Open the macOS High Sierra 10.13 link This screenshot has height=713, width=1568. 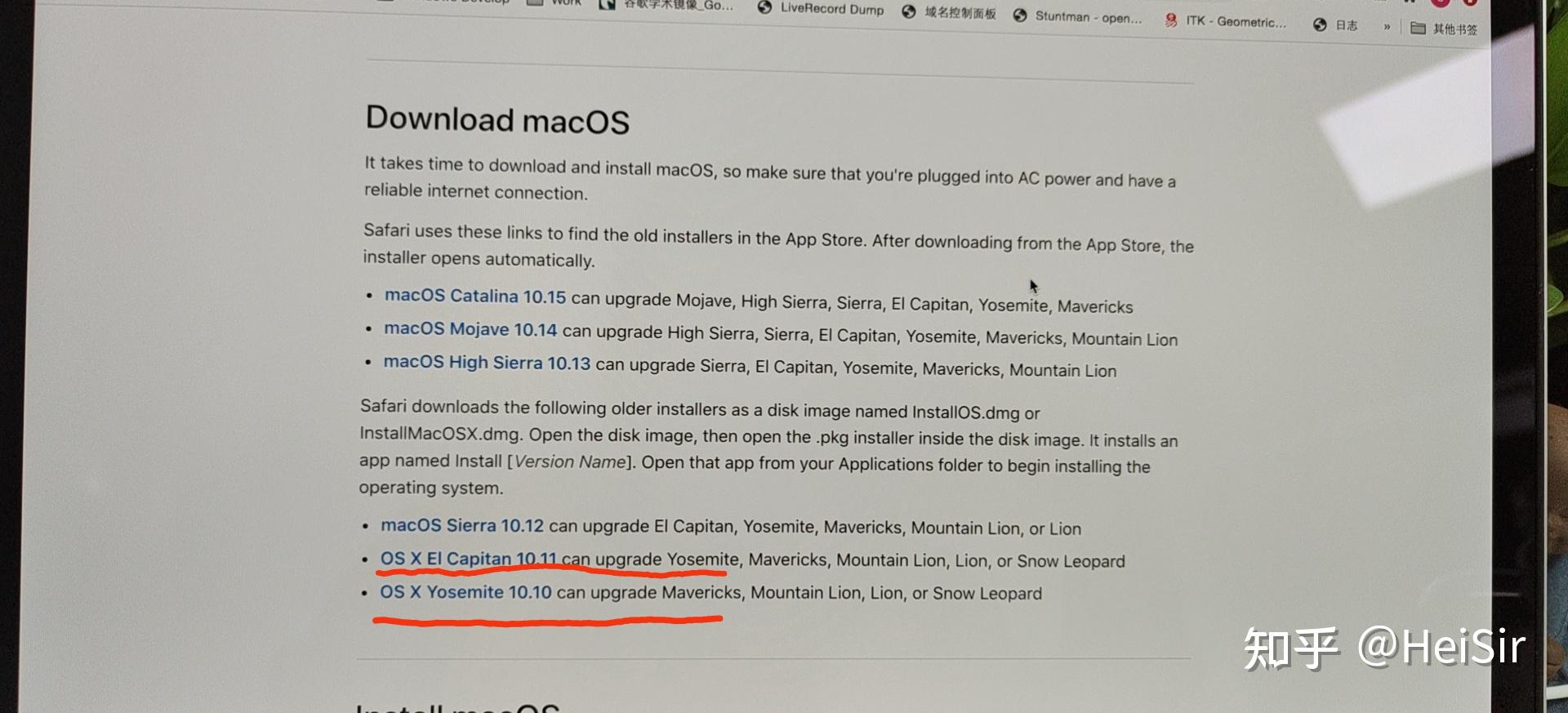pyautogui.click(x=487, y=362)
